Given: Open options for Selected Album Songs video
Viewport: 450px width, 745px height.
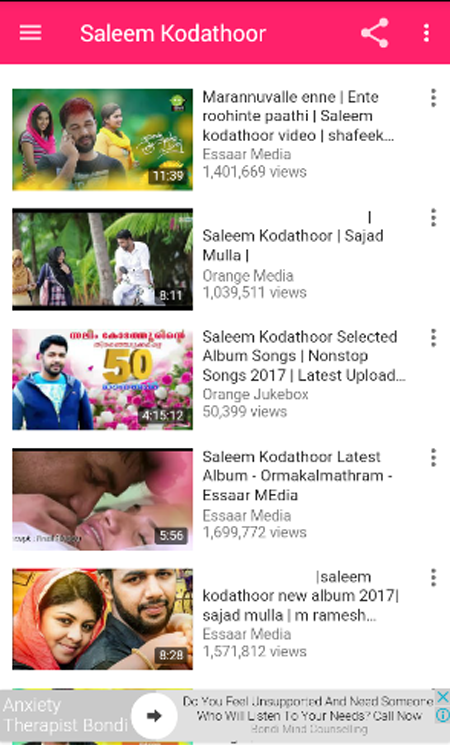Looking at the screenshot, I should pos(433,338).
